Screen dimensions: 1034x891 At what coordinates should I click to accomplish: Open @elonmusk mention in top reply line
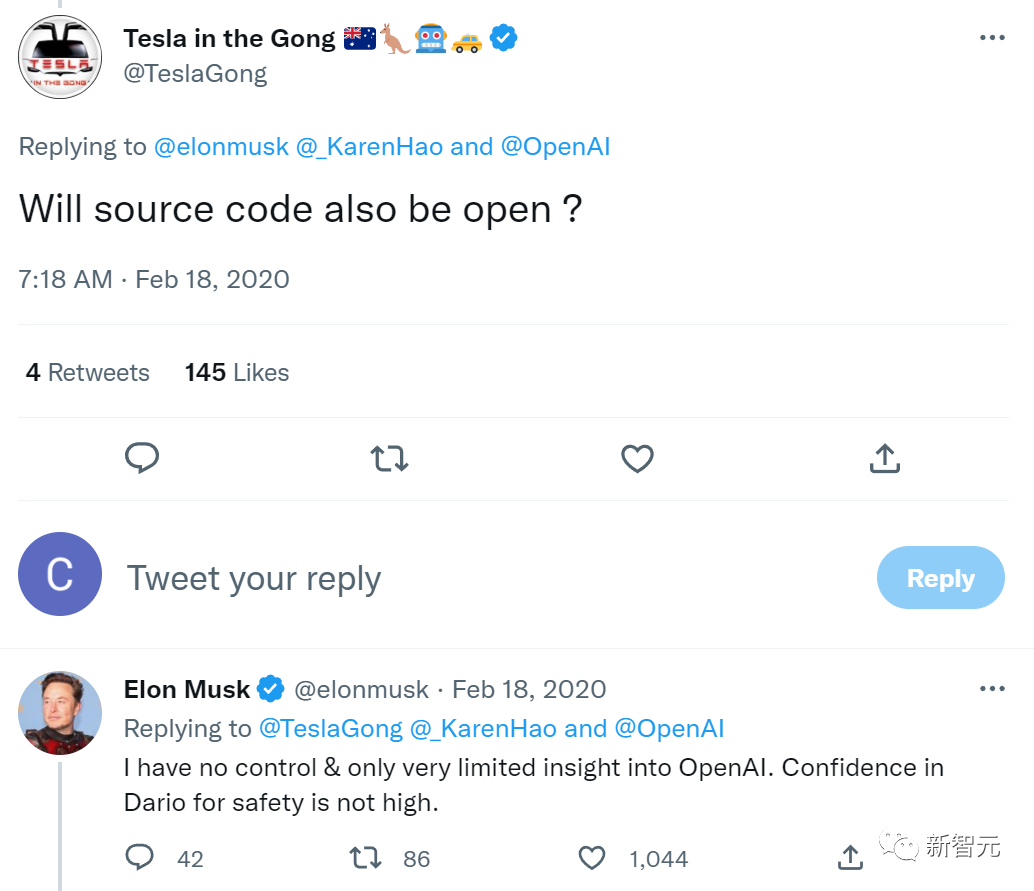coord(220,147)
